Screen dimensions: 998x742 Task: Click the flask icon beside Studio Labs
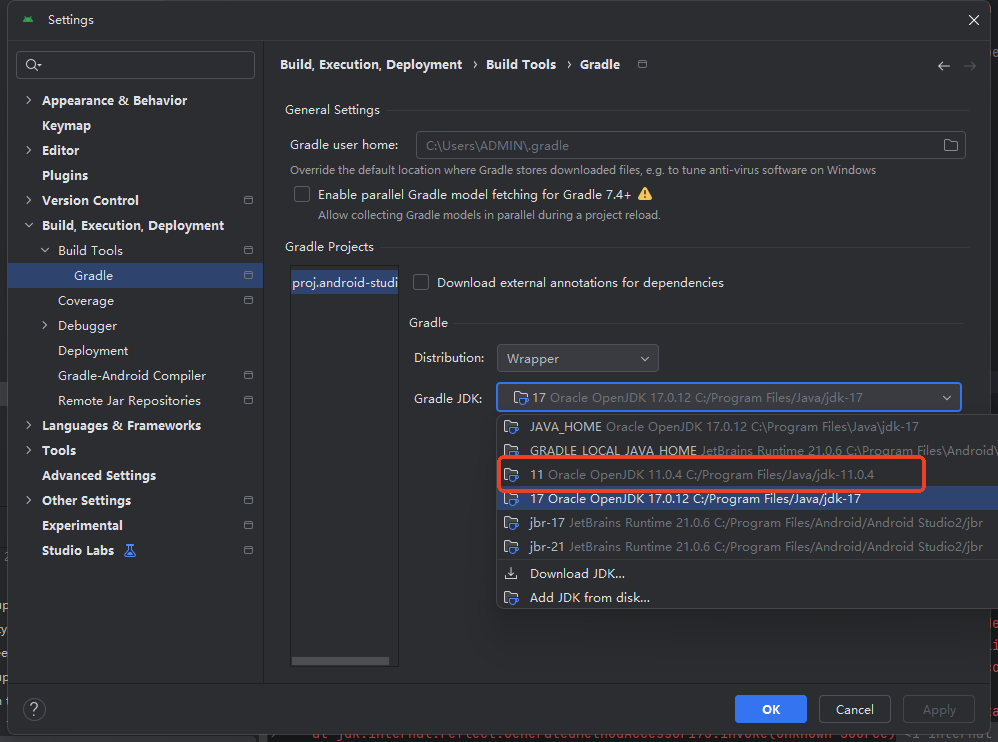pos(130,550)
